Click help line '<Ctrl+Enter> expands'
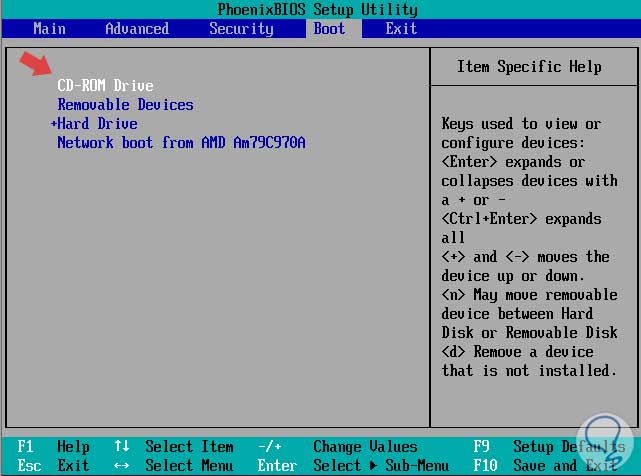 coord(521,219)
